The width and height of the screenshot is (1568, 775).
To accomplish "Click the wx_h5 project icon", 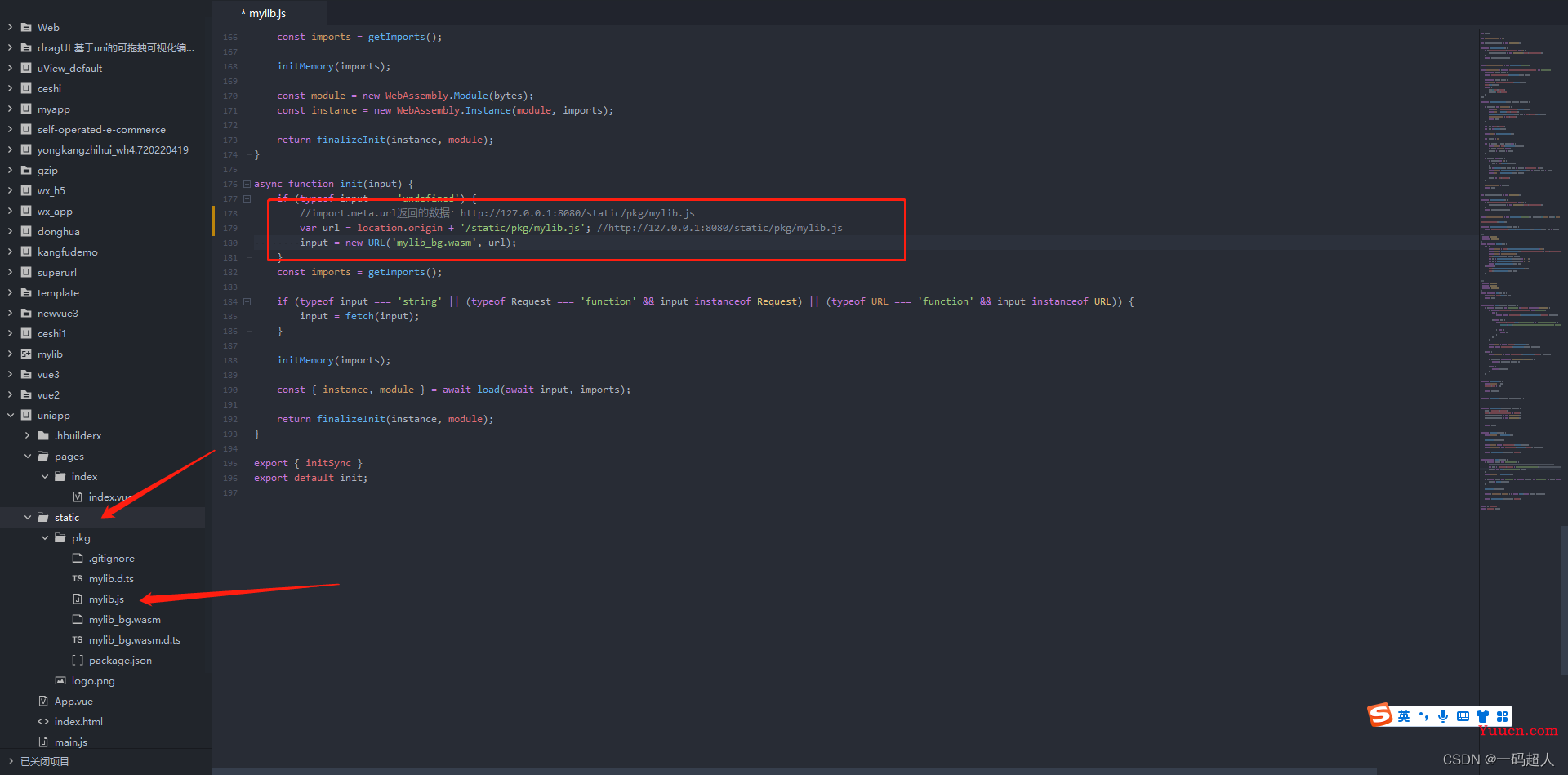I will click(x=26, y=190).
